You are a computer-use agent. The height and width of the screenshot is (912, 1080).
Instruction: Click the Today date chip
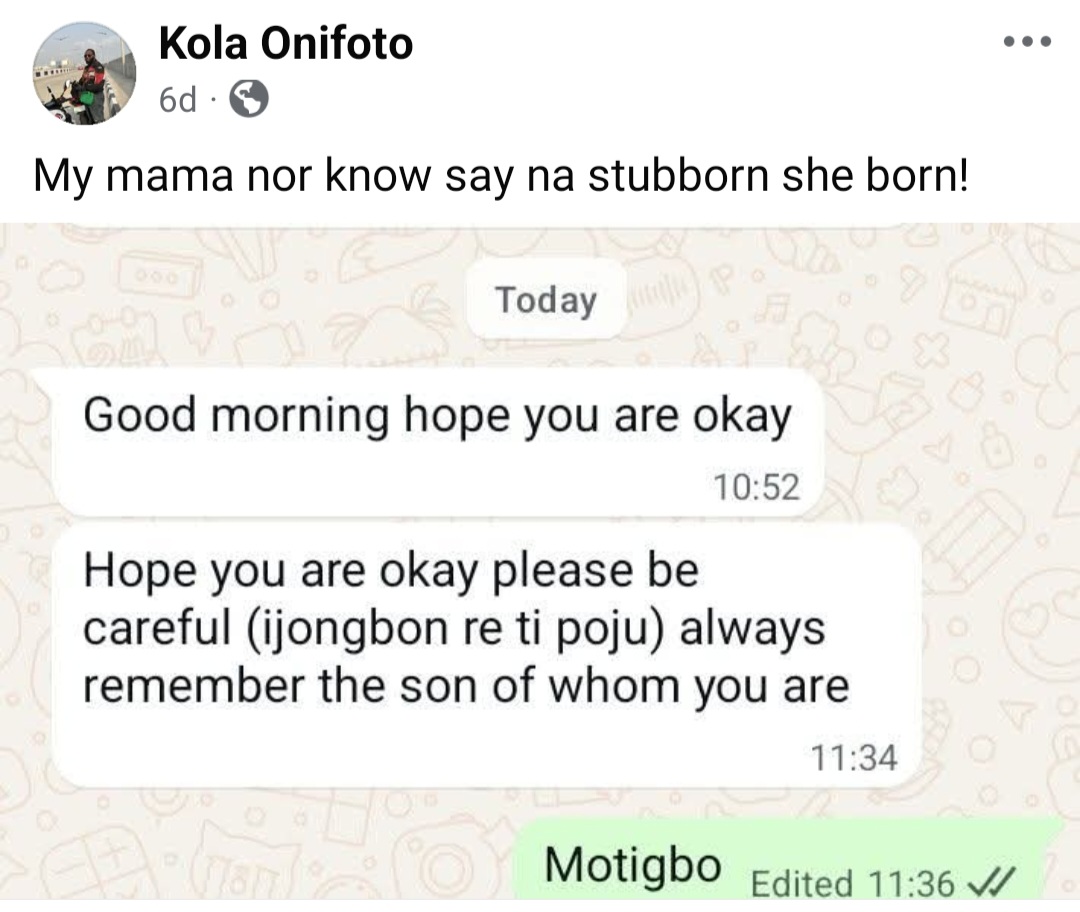[546, 299]
